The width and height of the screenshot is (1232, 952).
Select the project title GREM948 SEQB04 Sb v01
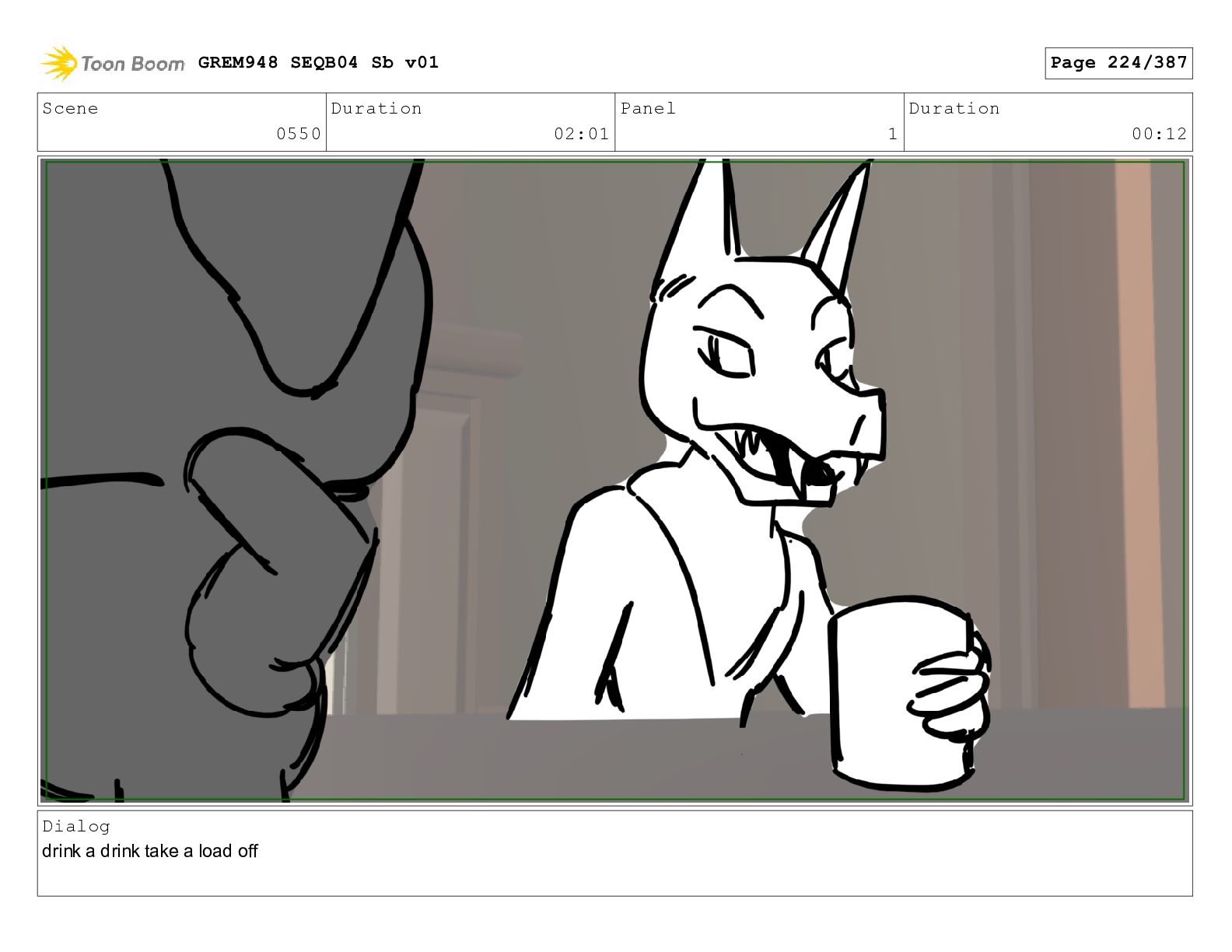click(x=318, y=62)
